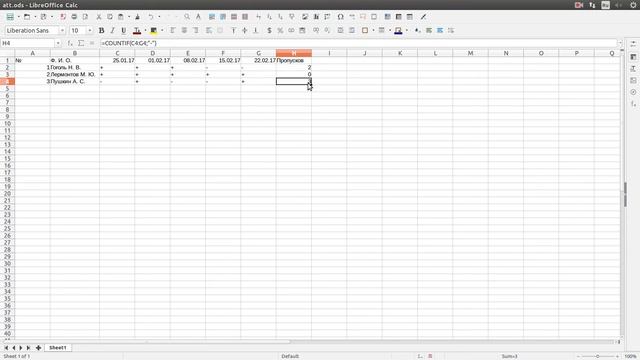Viewport: 640px width, 360px height.
Task: Open Background Color dropdown arrow
Action: click(162, 31)
